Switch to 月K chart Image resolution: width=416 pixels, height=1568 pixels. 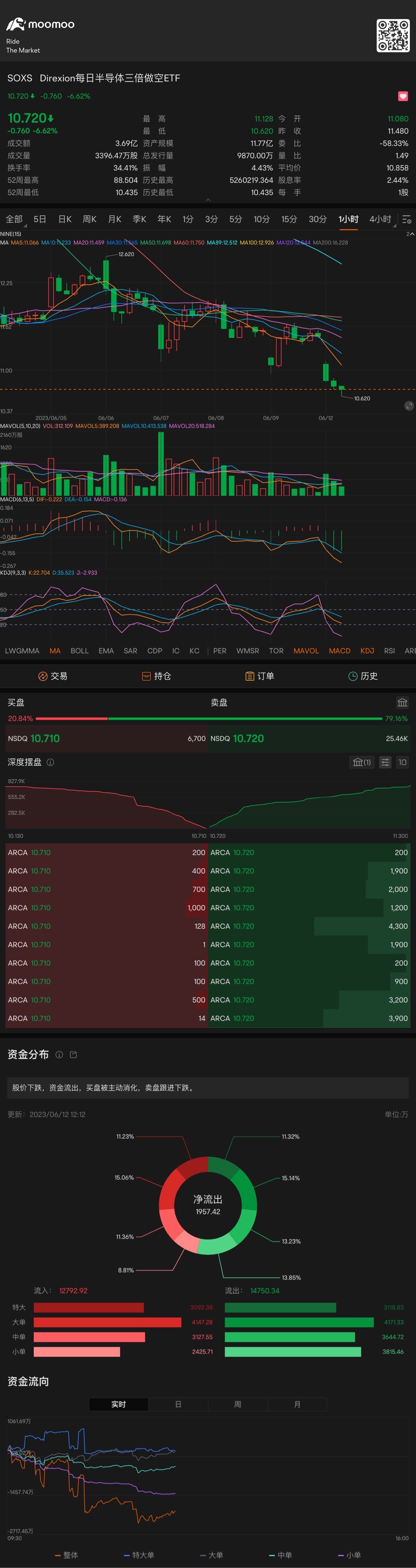point(114,219)
